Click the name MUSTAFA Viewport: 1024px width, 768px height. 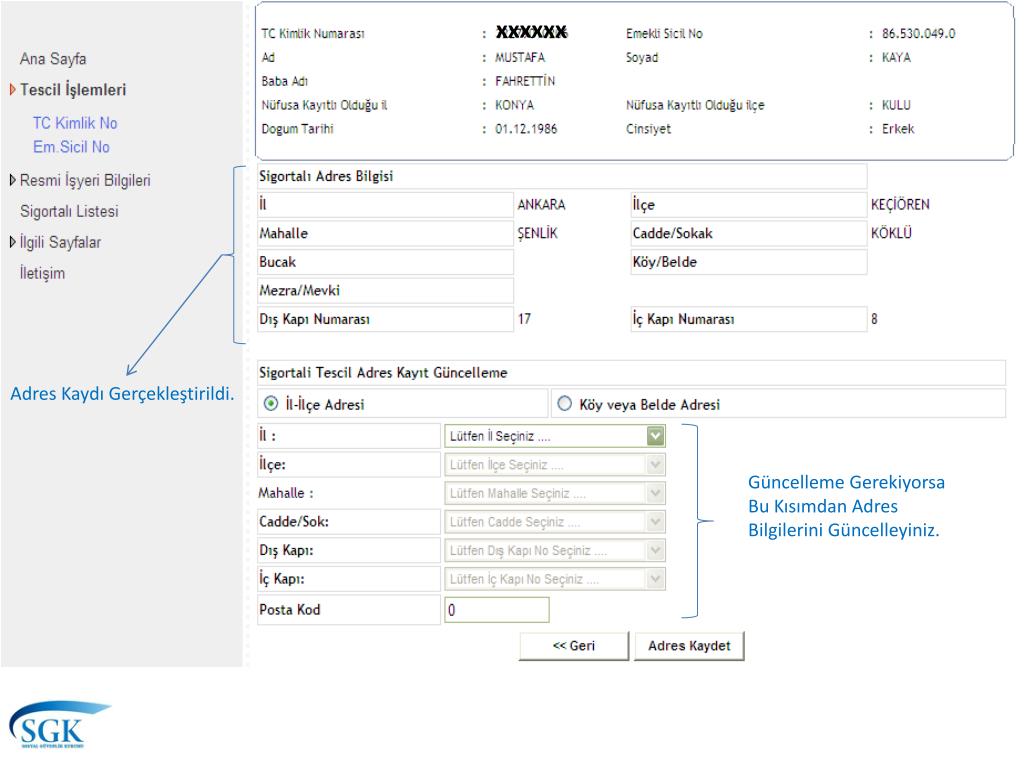pyautogui.click(x=520, y=57)
